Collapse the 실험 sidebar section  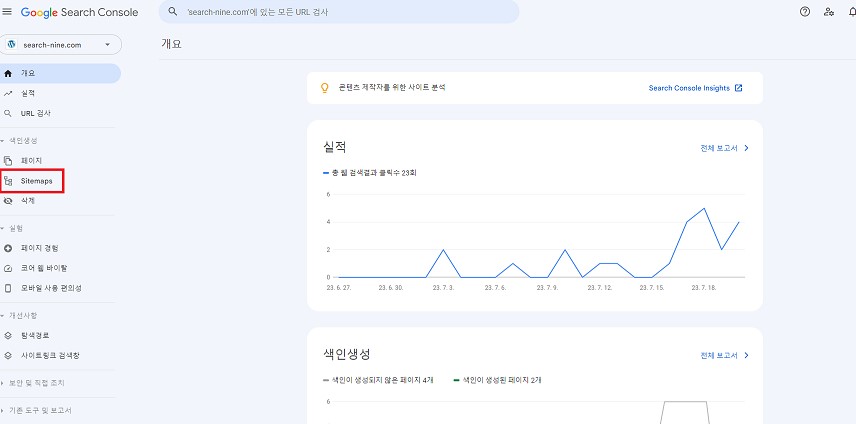(x=12, y=228)
